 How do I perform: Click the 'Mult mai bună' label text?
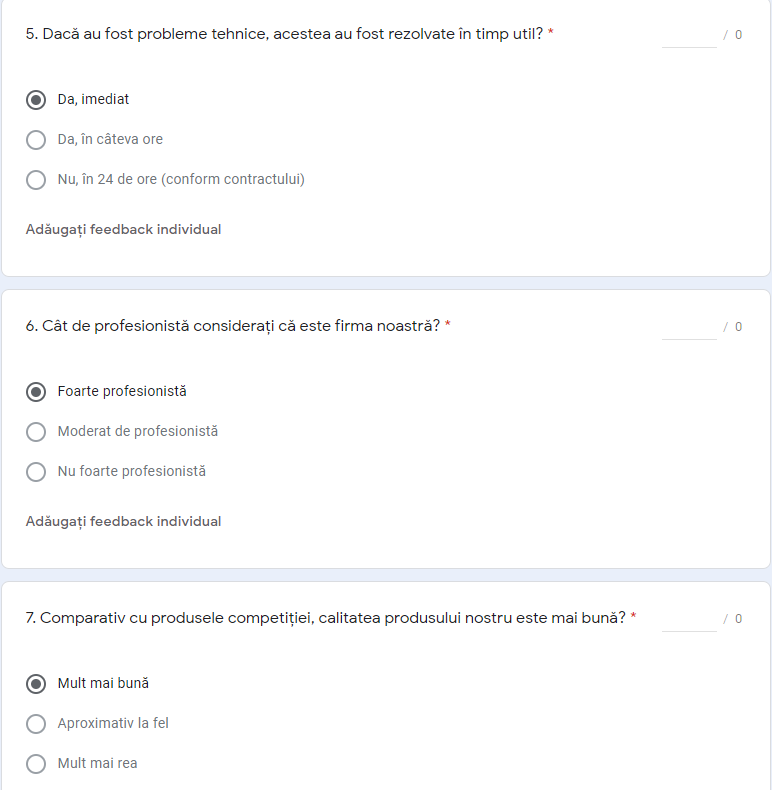pyautogui.click(x=103, y=684)
